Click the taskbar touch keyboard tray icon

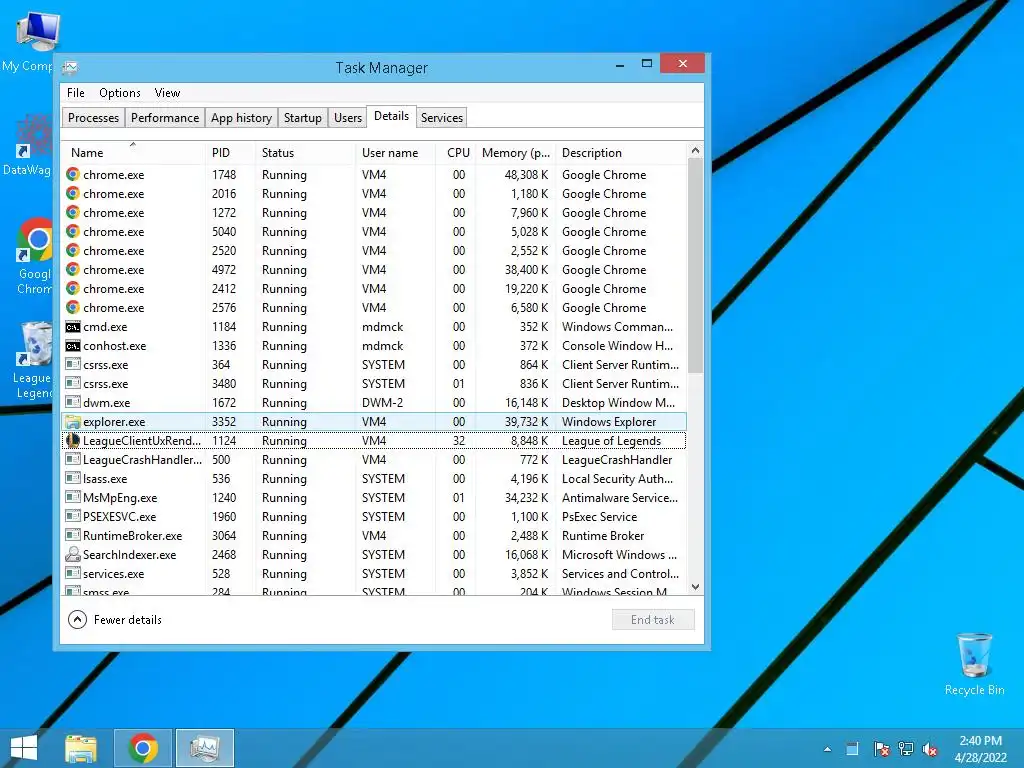(852, 749)
